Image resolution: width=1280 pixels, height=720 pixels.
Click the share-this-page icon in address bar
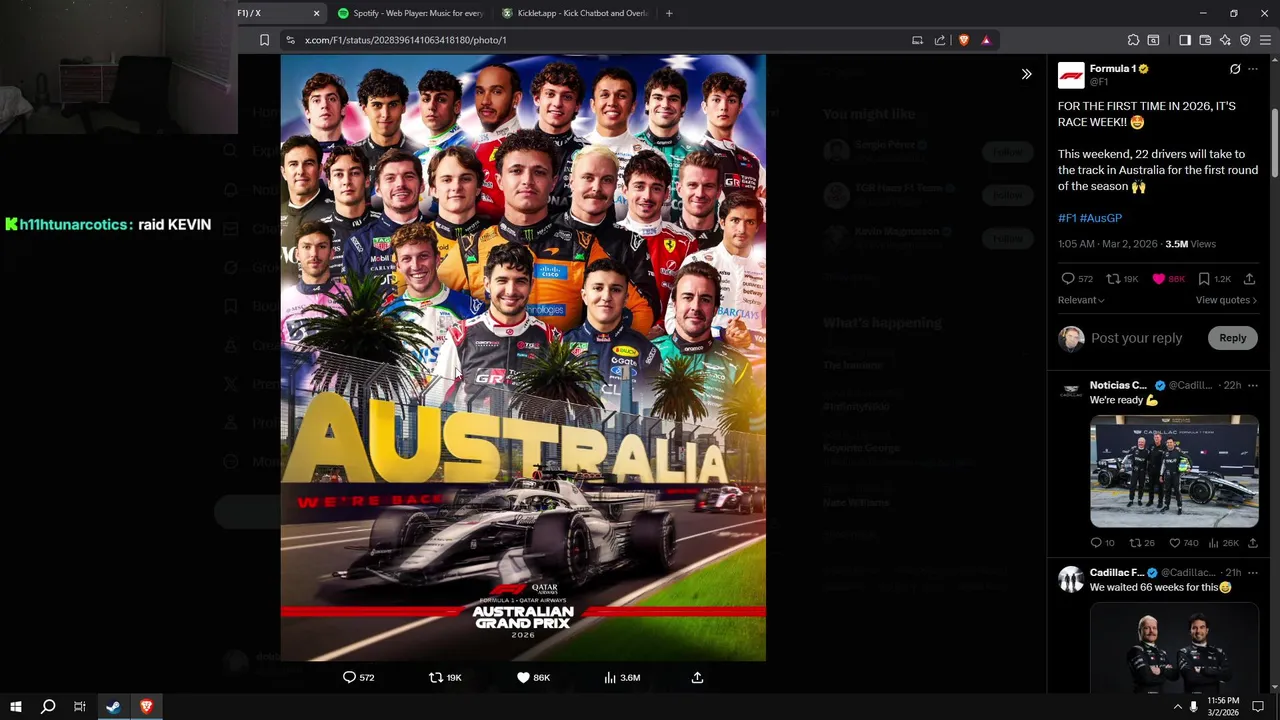click(x=940, y=40)
